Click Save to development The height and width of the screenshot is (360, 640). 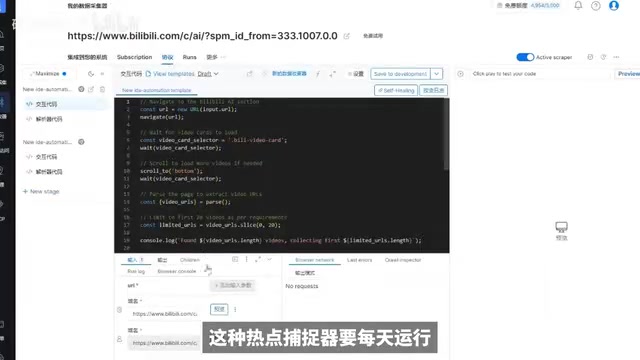click(400, 74)
